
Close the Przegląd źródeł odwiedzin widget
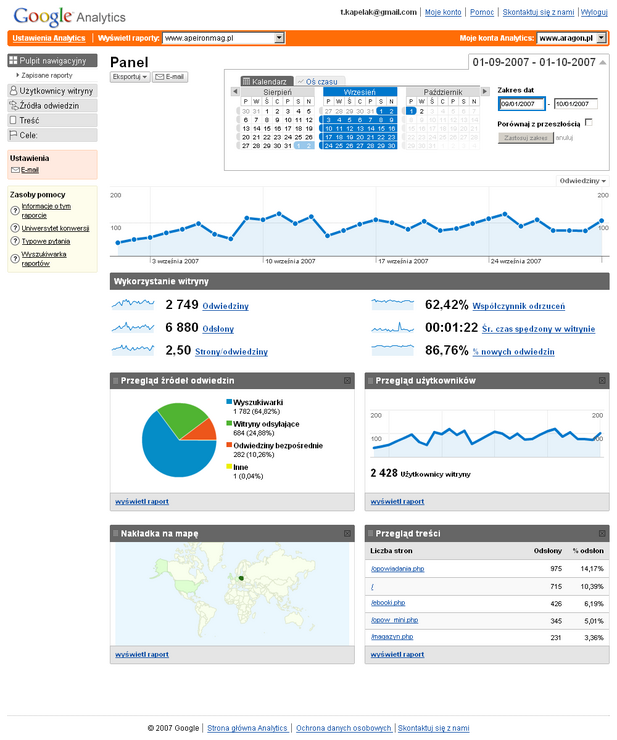point(347,381)
